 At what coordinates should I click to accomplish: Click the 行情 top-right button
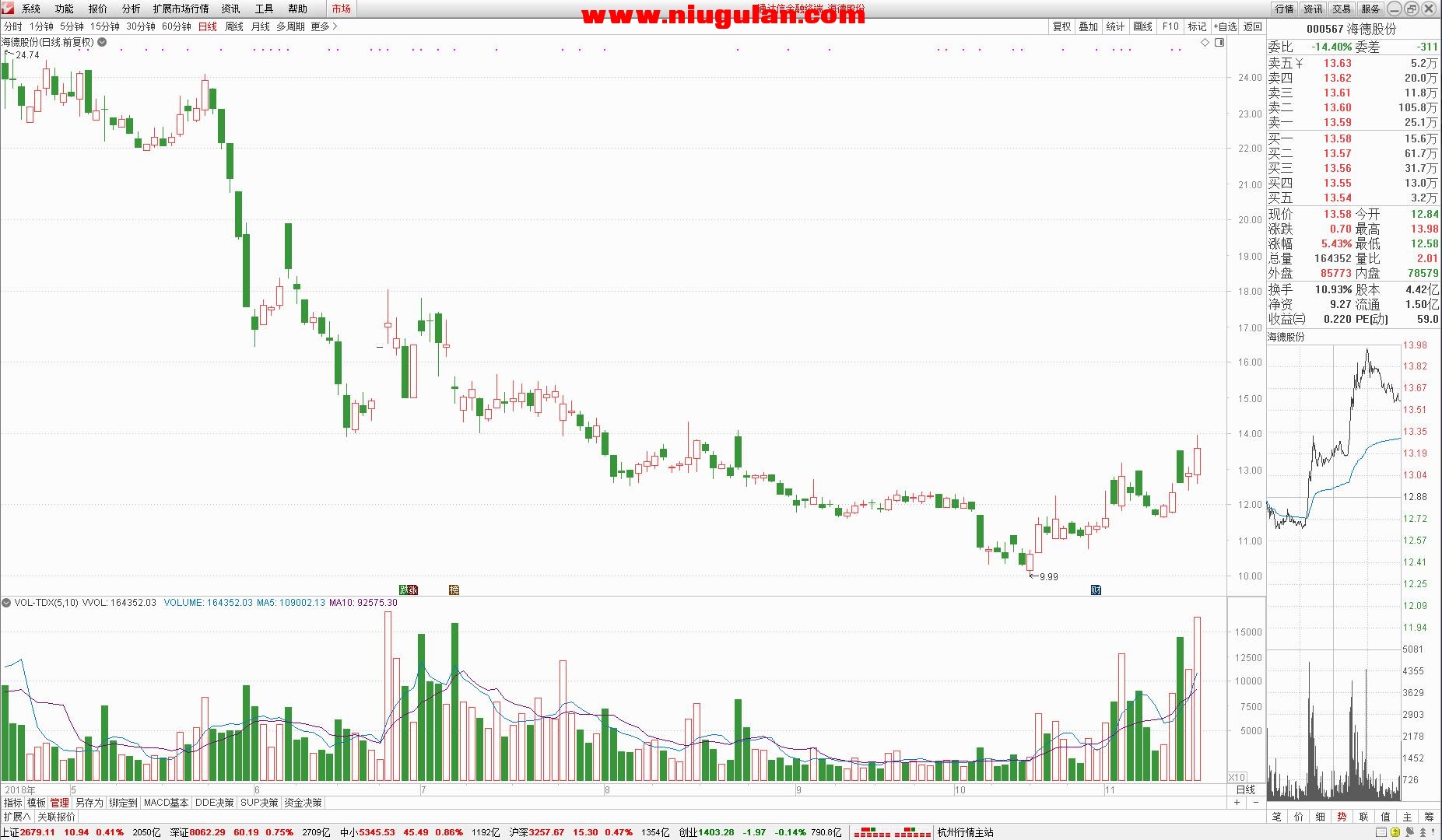[x=1284, y=9]
